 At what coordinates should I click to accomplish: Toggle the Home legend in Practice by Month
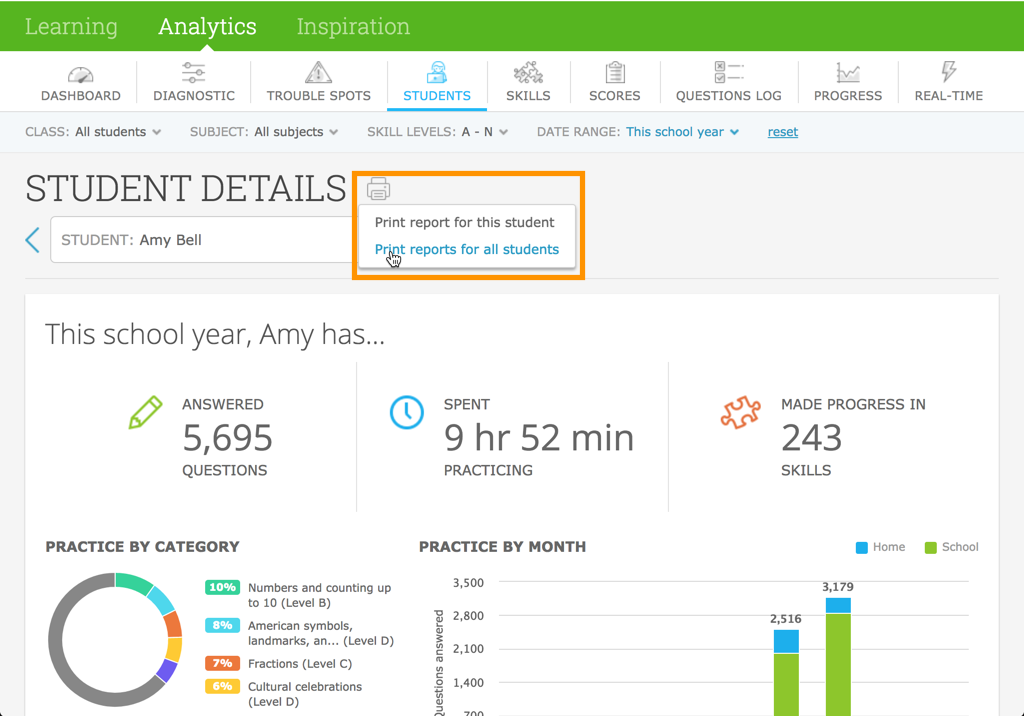(880, 547)
